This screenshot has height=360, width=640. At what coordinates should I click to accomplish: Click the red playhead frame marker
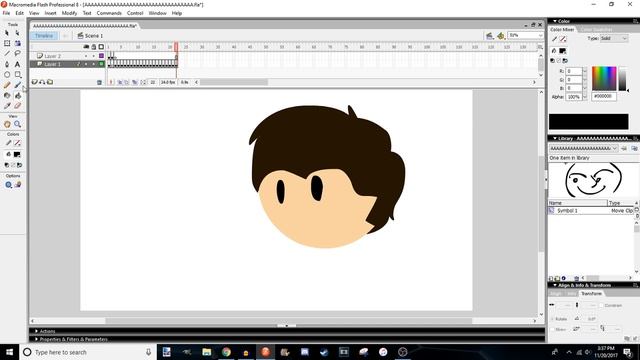tap(176, 47)
